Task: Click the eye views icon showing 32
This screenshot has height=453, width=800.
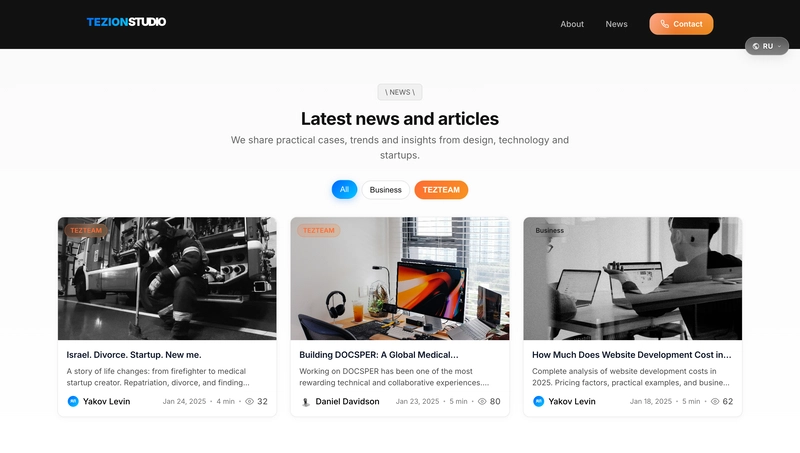Action: tap(249, 401)
